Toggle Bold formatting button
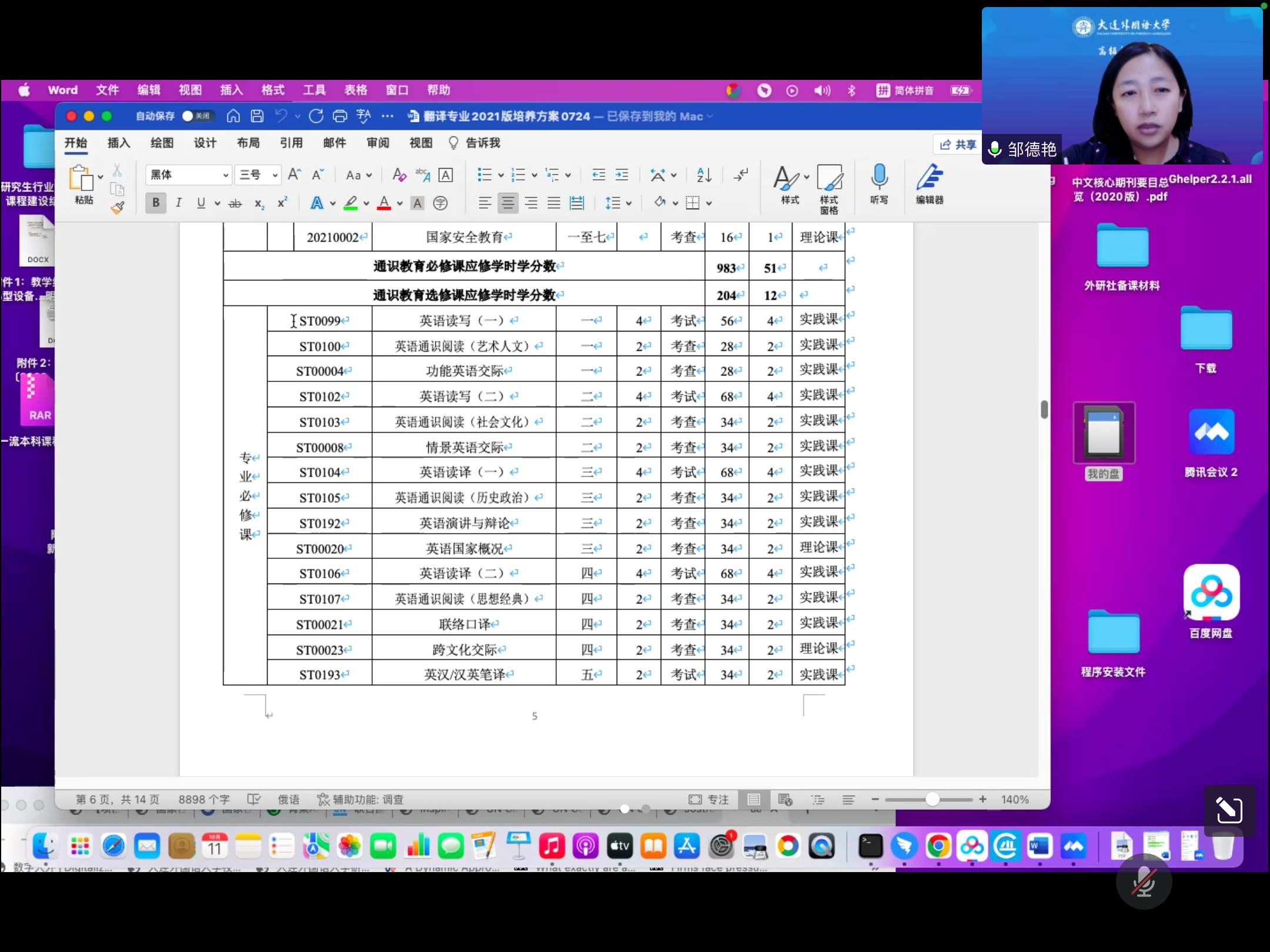 click(x=156, y=203)
